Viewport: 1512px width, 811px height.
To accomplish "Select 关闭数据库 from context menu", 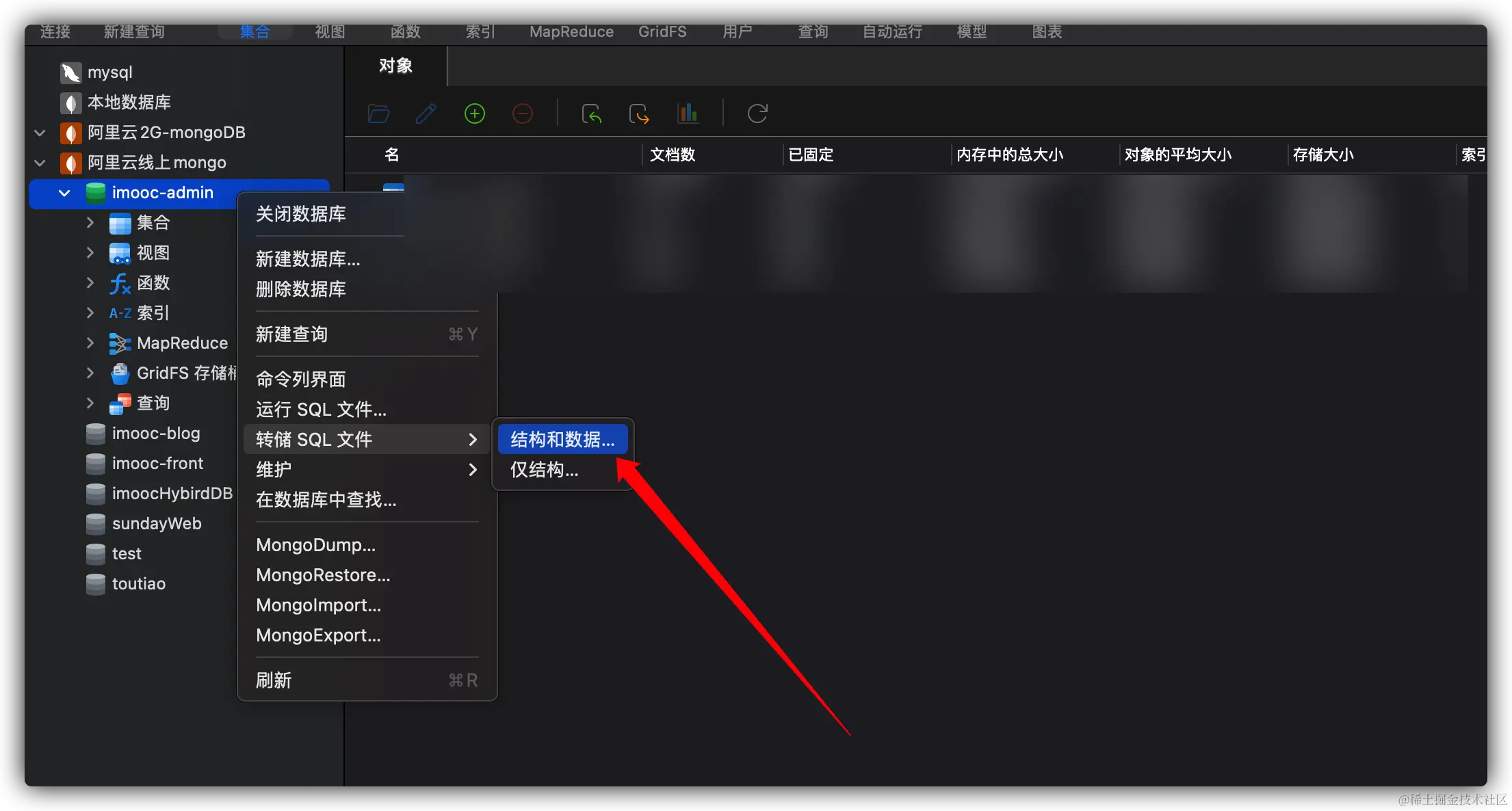I will point(300,214).
